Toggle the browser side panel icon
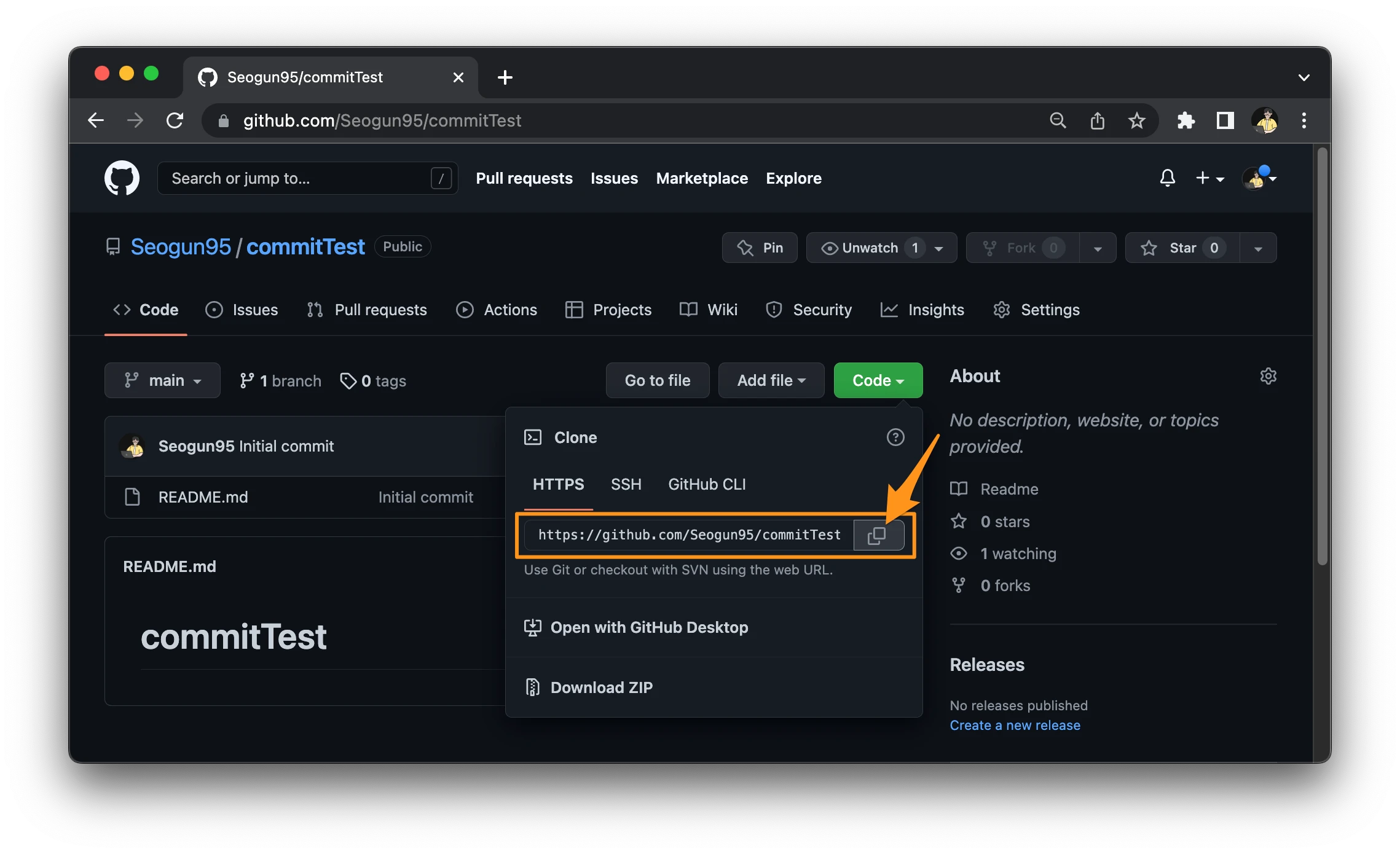This screenshot has width=1400, height=854. click(1225, 120)
